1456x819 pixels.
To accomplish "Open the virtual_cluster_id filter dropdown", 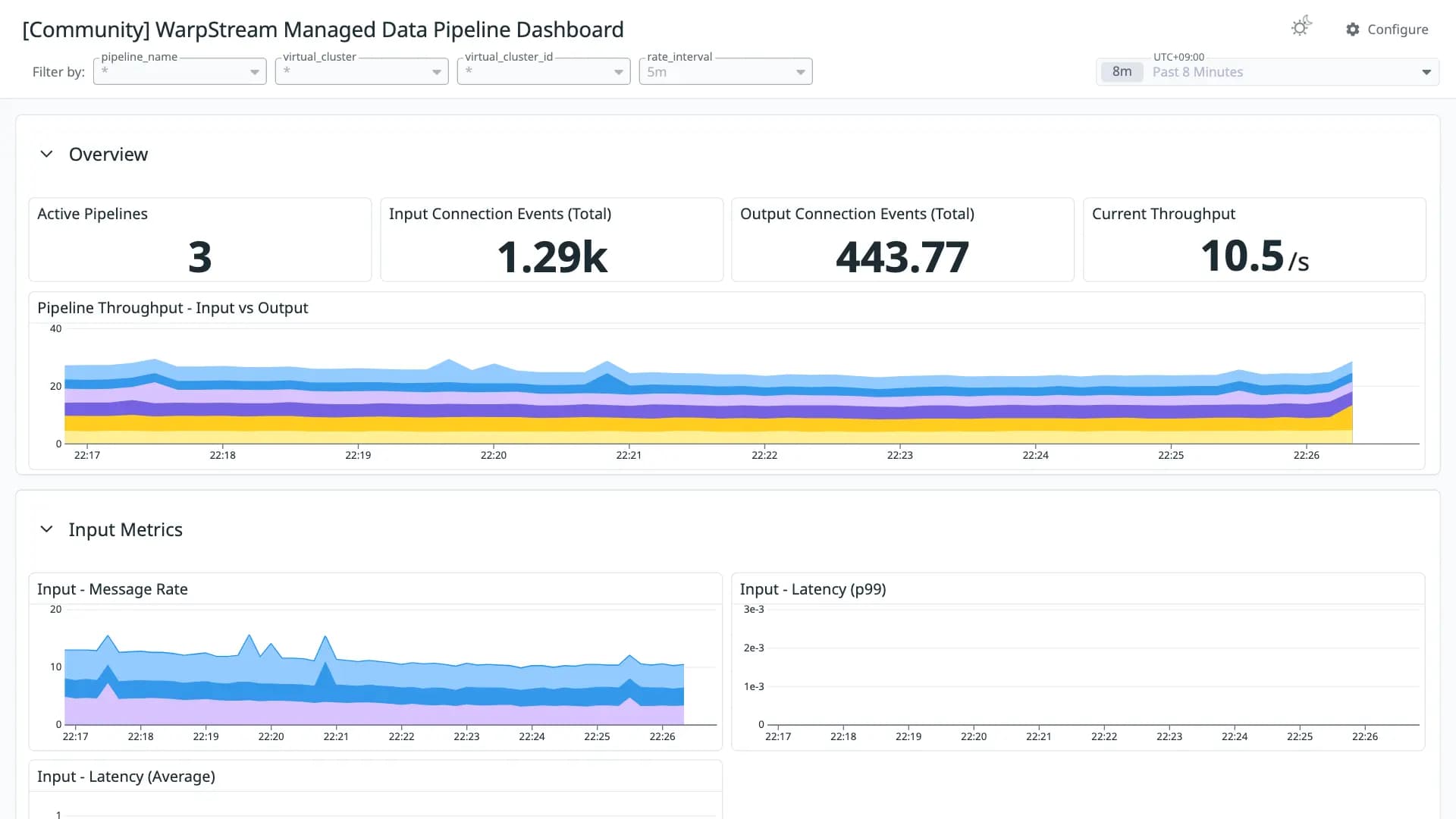I will click(x=544, y=71).
